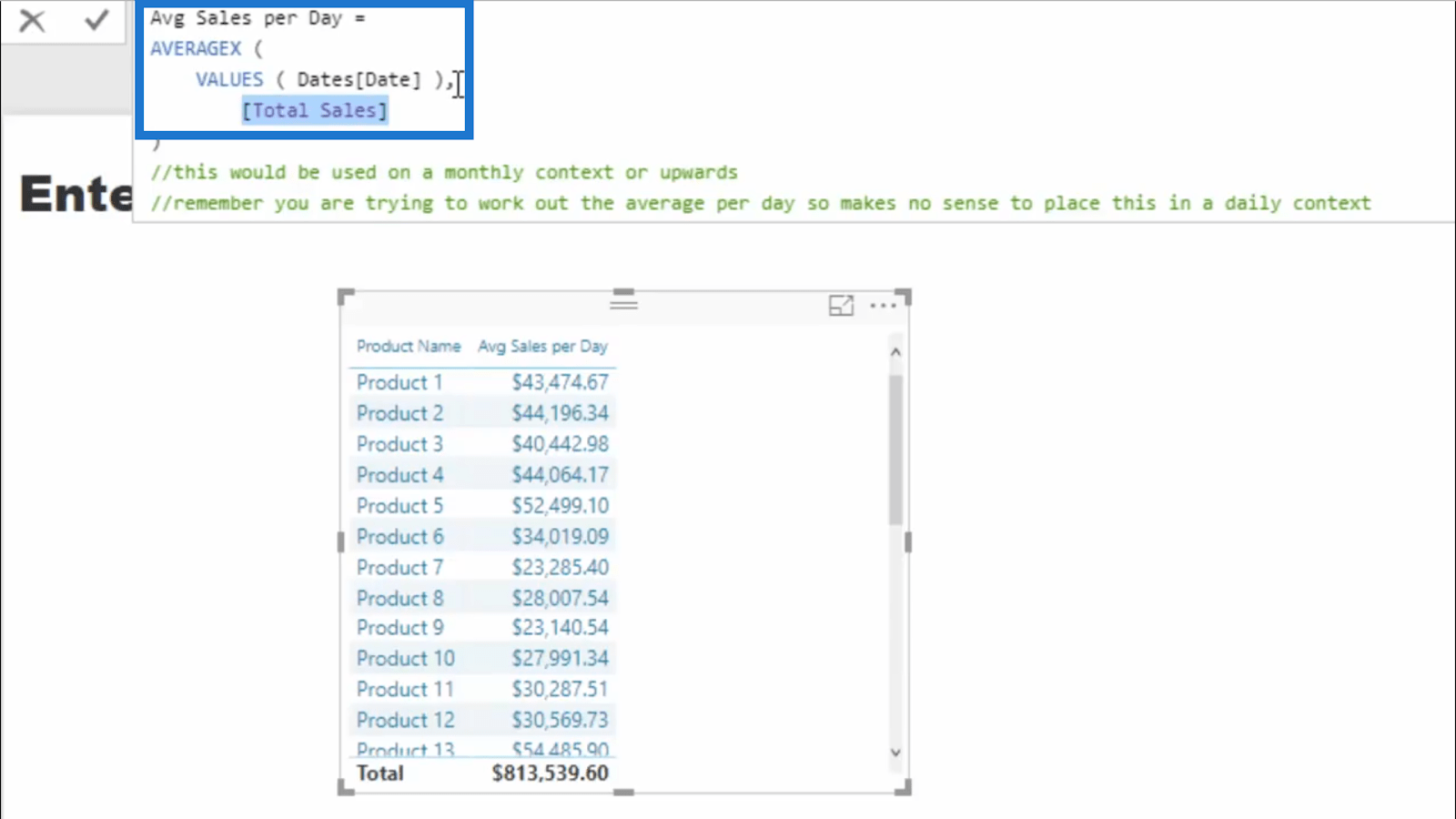This screenshot has height=819, width=1456.
Task: Select Product 8 row label
Action: point(399,599)
